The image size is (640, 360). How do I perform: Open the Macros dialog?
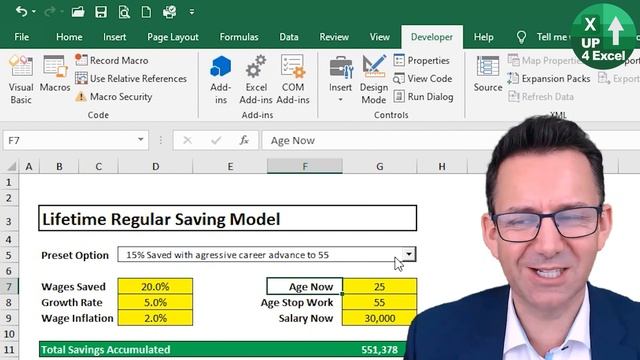[55, 74]
